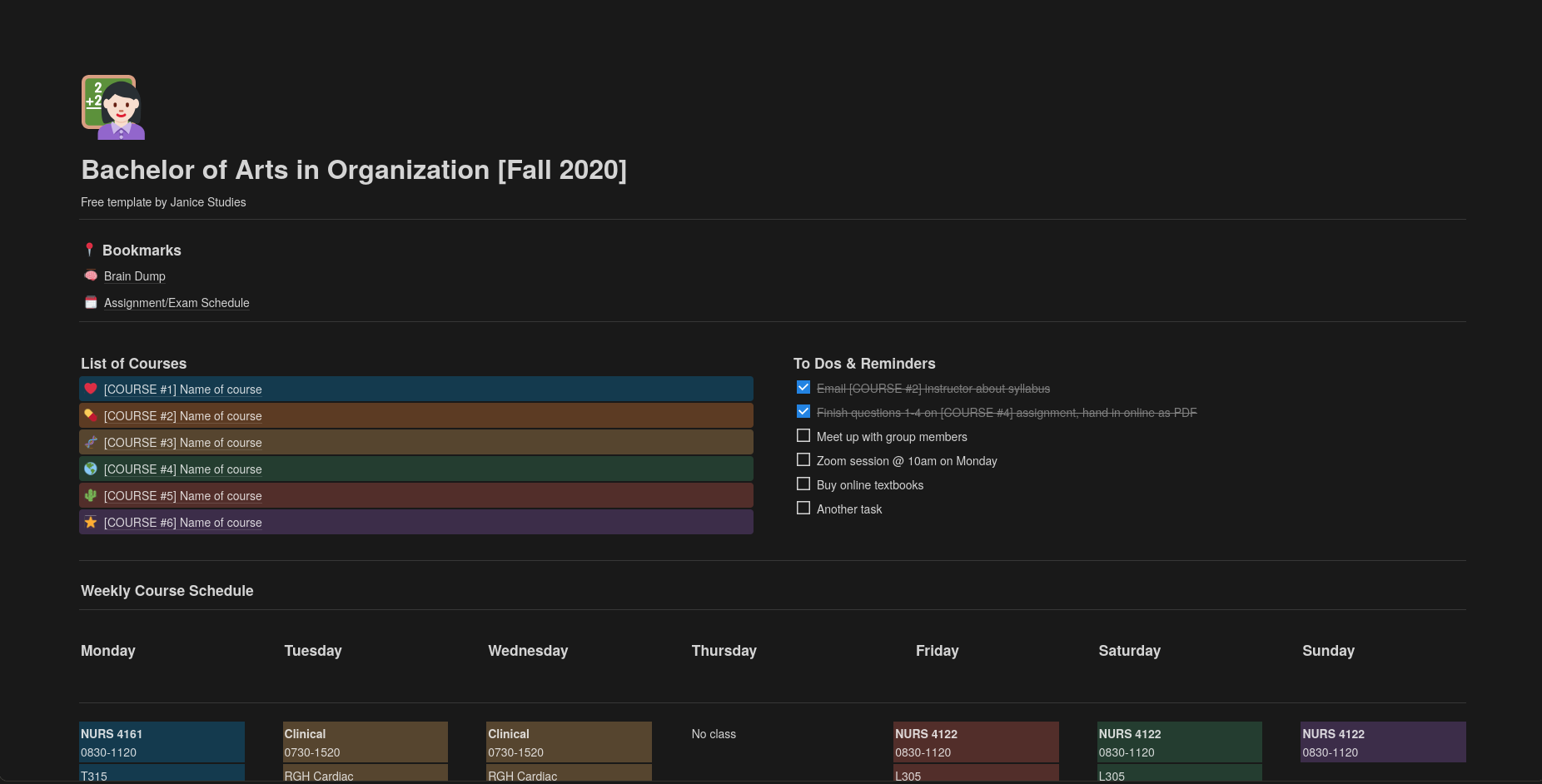The image size is (1542, 784).
Task: Click the Wednesday column heading
Action: tap(528, 651)
